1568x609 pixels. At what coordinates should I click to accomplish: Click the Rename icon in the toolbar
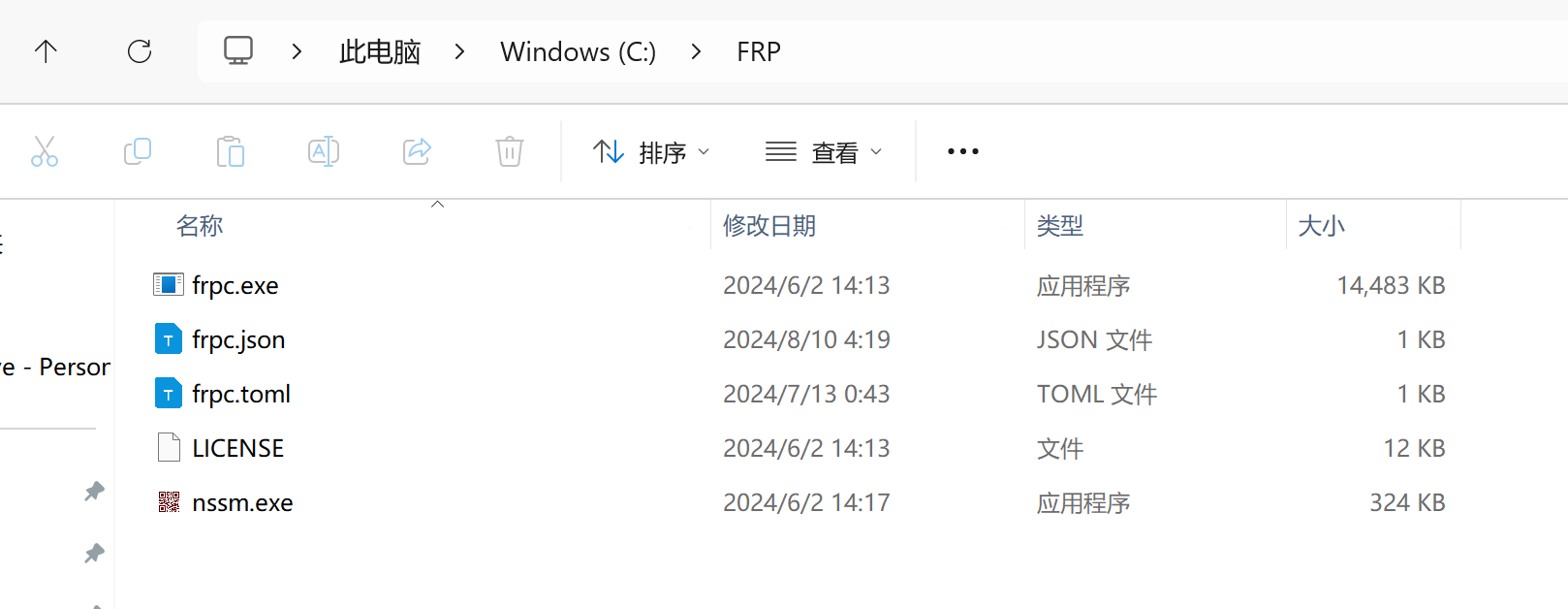click(x=323, y=151)
